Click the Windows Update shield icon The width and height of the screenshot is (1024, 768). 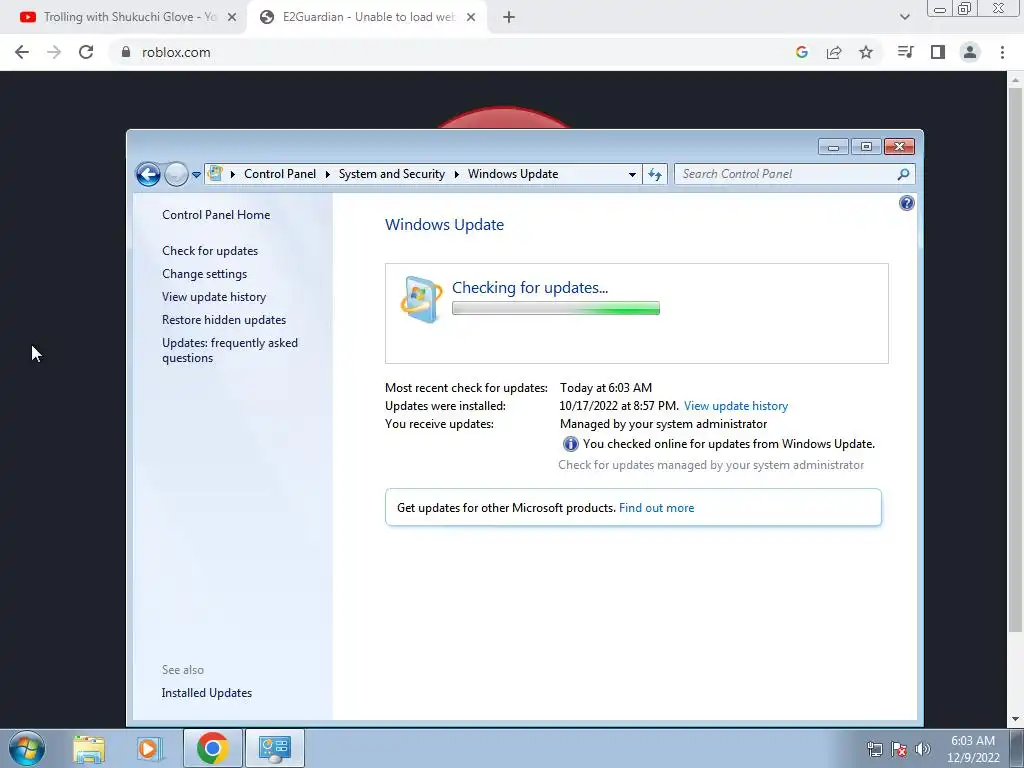pos(421,299)
